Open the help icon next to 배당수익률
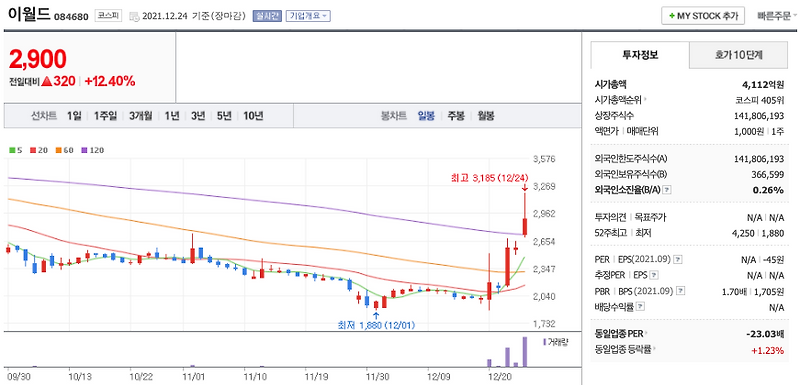 [x=641, y=306]
